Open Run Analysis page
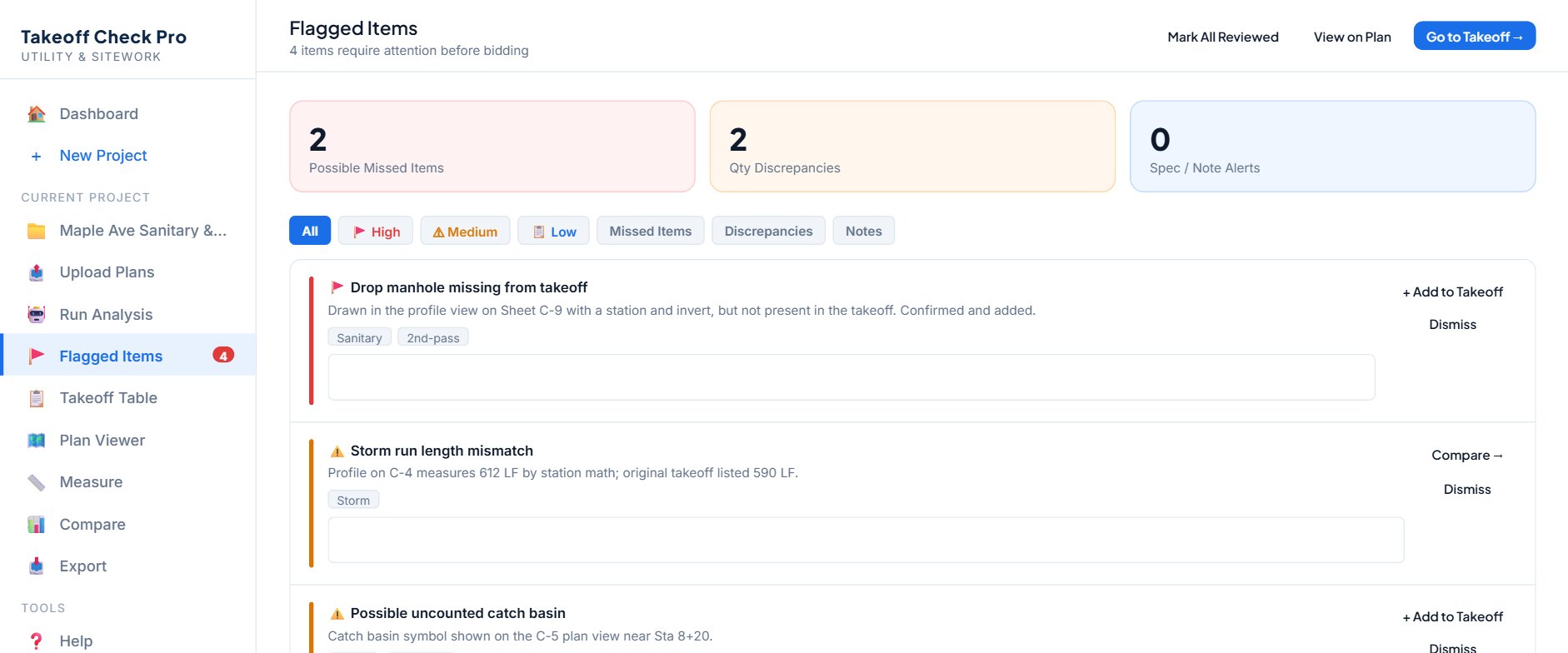The image size is (1568, 653). pos(128,315)
